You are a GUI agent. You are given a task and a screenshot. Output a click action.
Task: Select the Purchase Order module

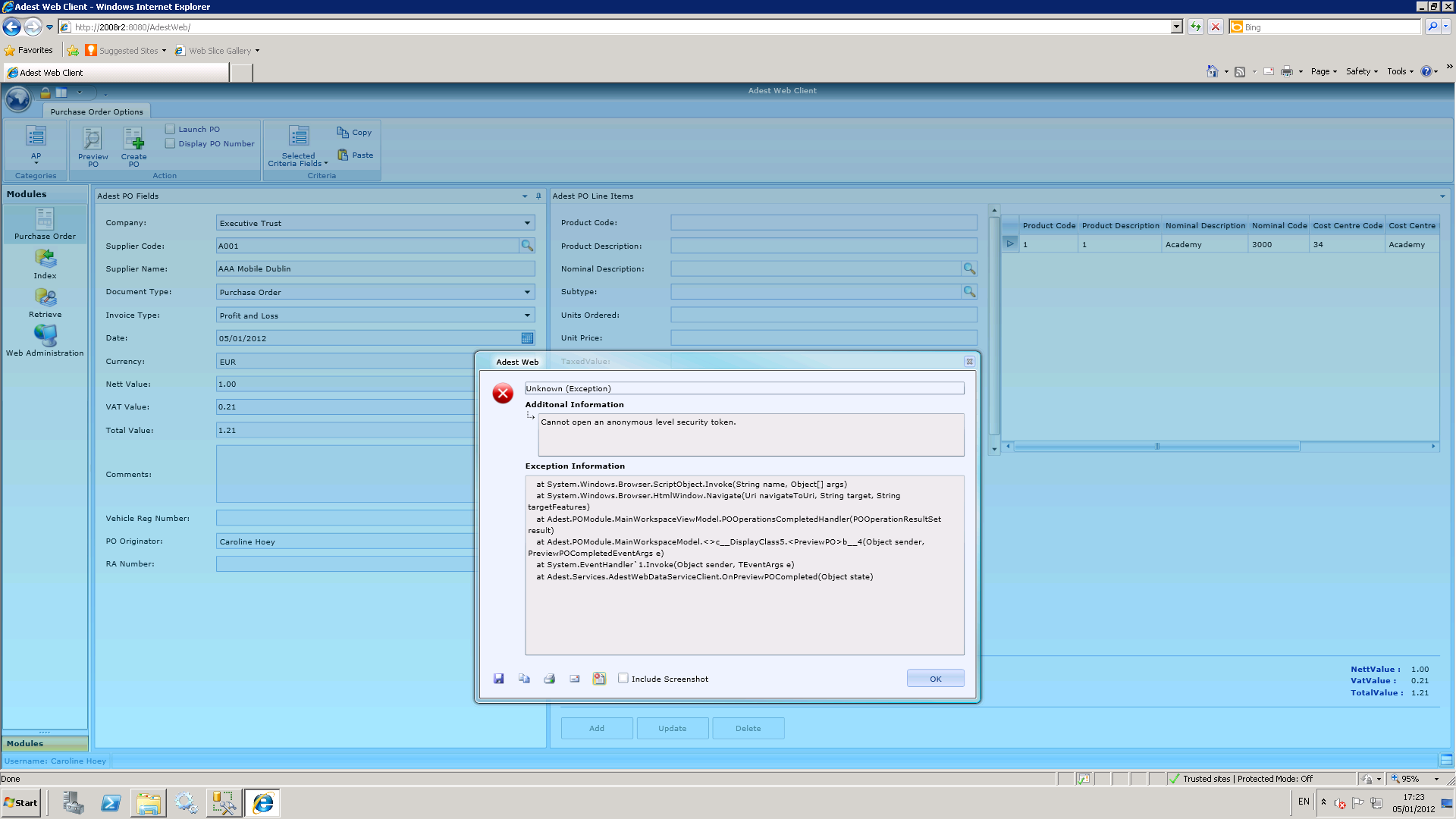tap(45, 224)
